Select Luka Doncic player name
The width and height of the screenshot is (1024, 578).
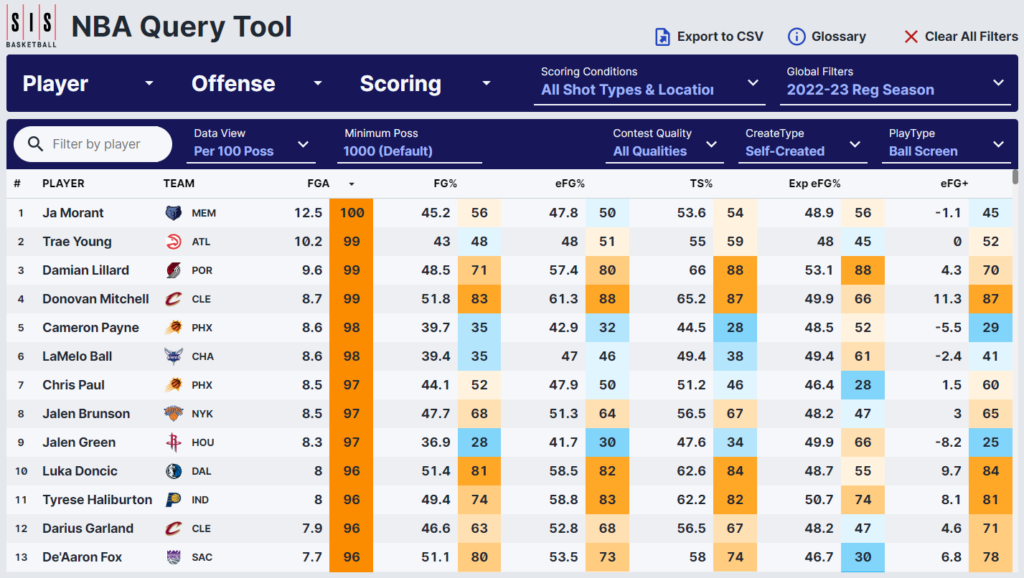click(x=80, y=471)
